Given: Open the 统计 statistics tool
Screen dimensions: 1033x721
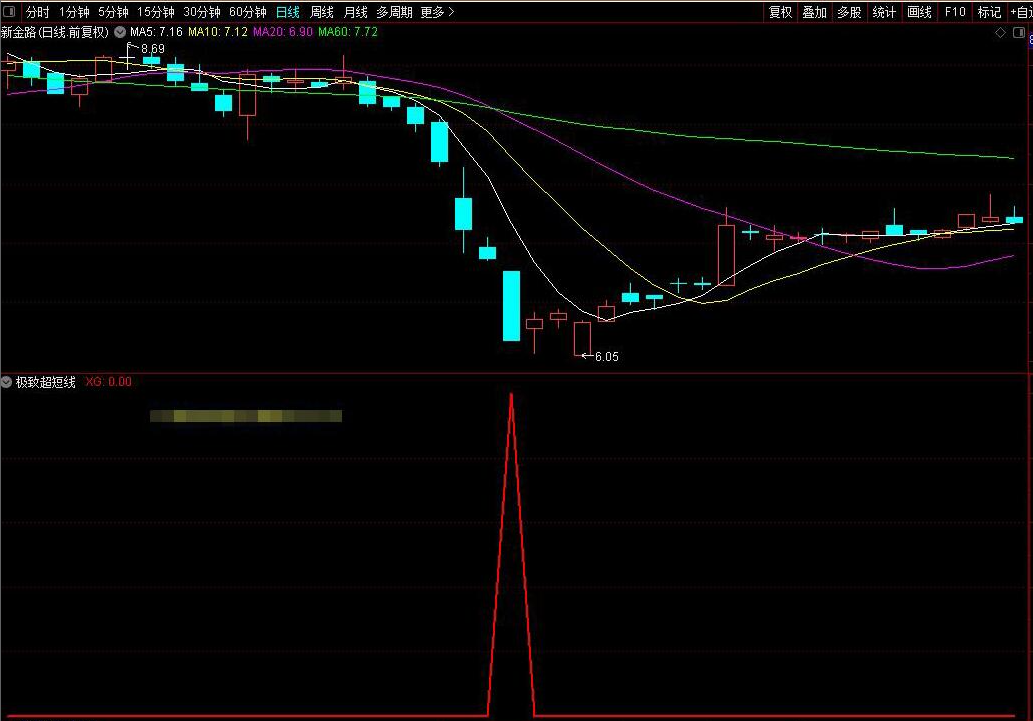Looking at the screenshot, I should point(884,12).
